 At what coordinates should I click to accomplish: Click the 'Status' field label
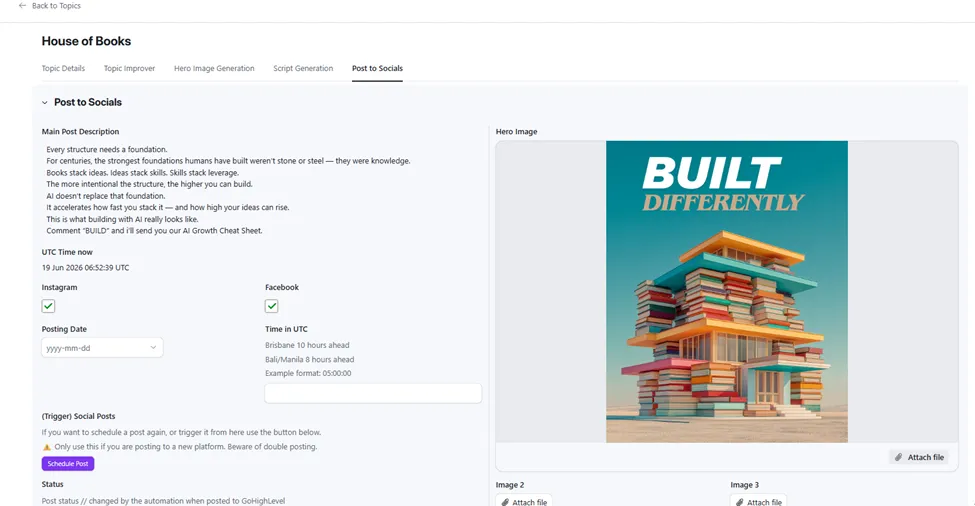(x=52, y=484)
